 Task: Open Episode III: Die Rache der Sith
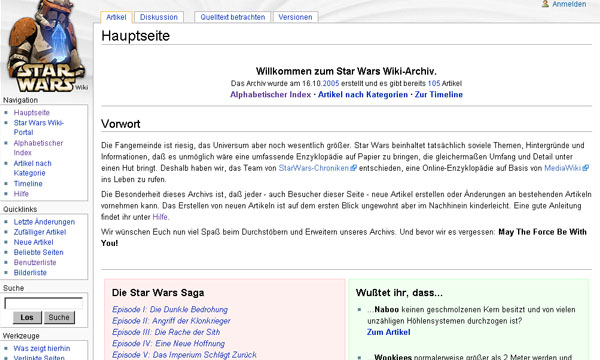pos(166,332)
